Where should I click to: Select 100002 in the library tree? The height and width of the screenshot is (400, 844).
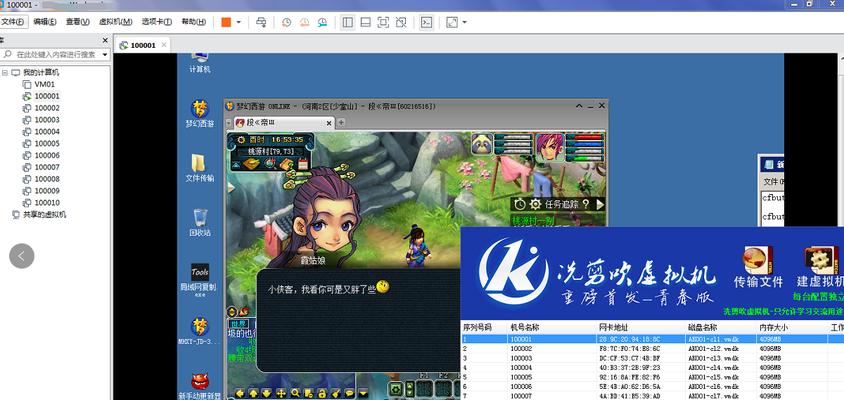[x=47, y=108]
